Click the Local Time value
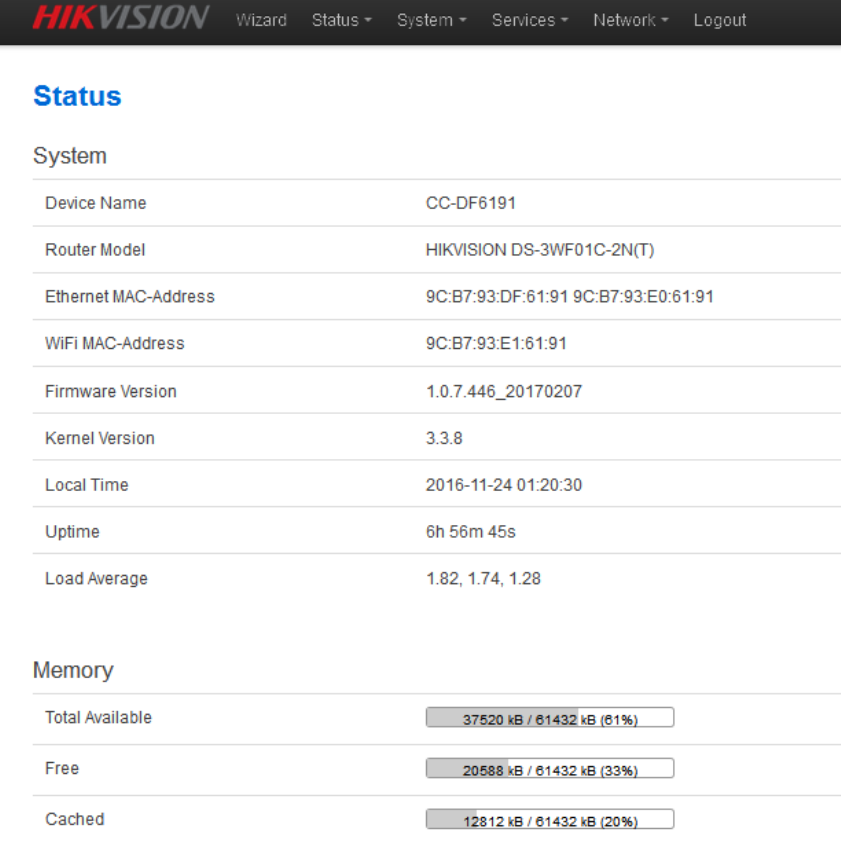 (503, 485)
